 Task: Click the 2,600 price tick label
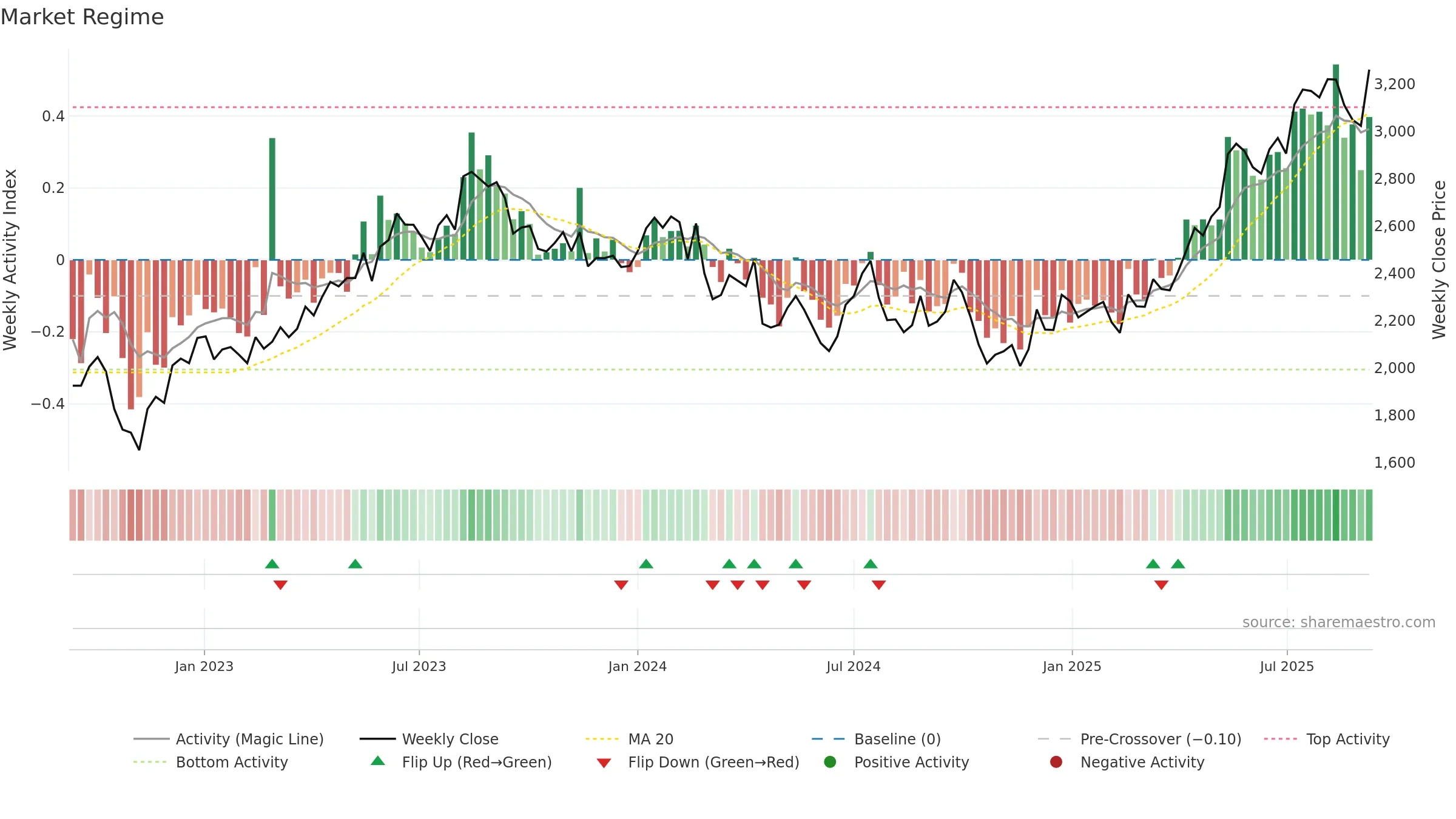(1395, 226)
